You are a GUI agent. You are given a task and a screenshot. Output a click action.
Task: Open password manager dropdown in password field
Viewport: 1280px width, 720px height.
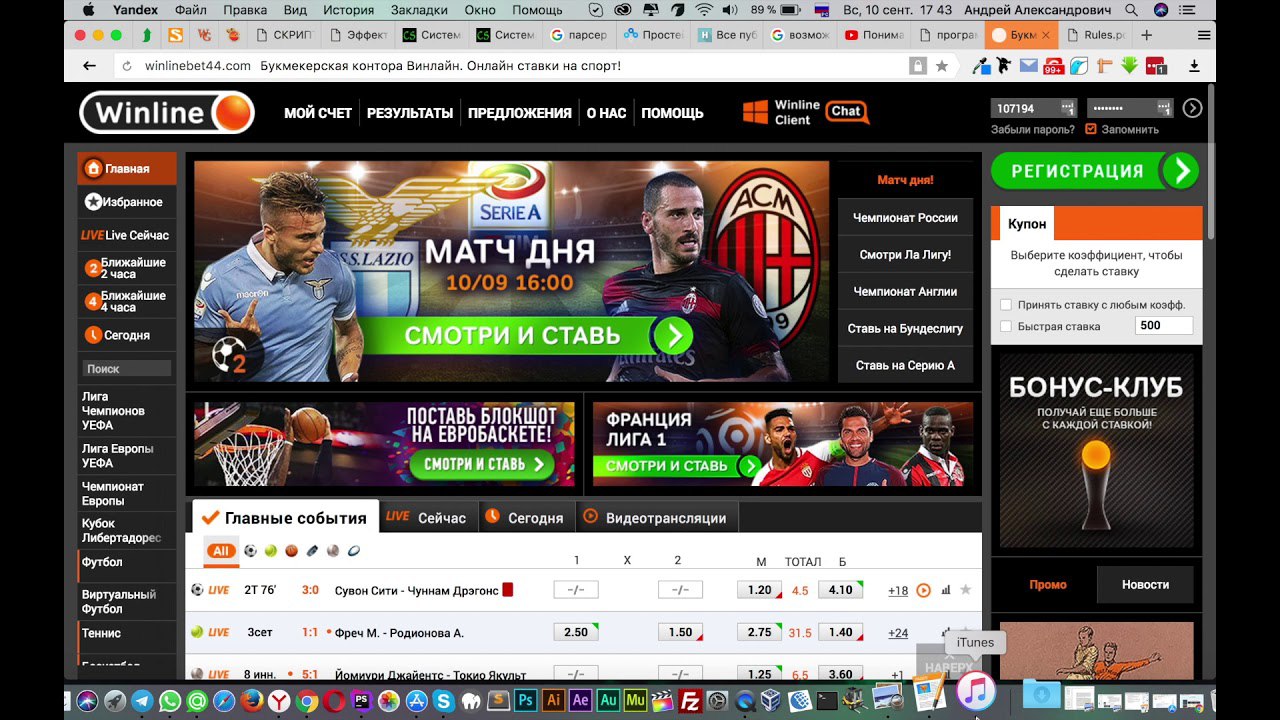click(x=1163, y=108)
